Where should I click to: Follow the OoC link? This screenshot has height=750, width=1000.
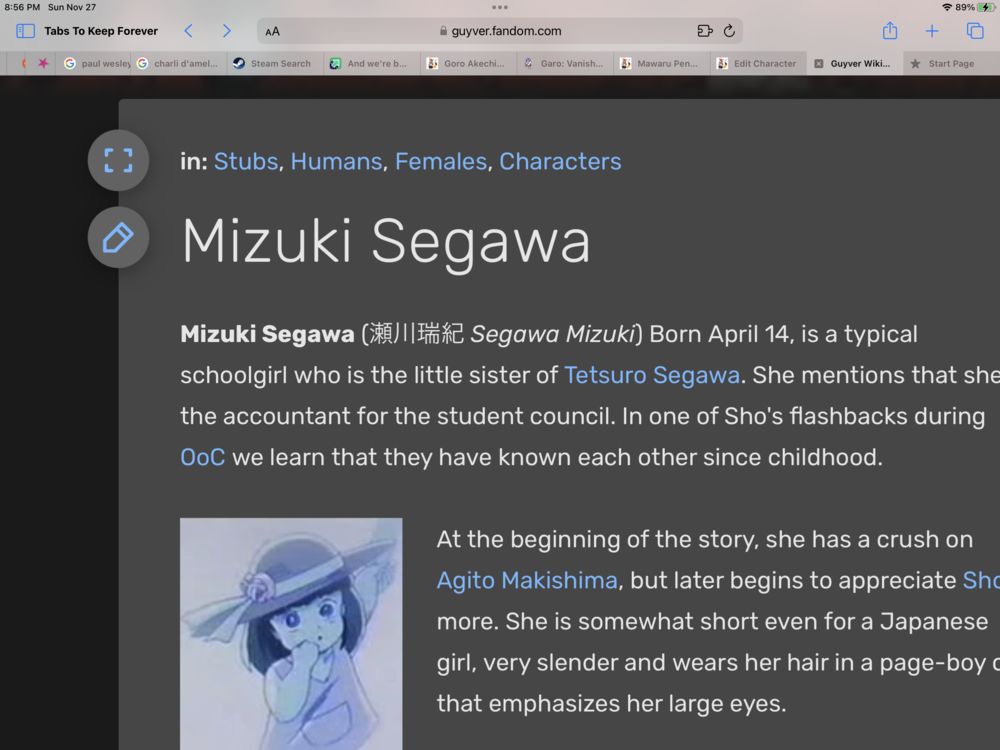pyautogui.click(x=202, y=457)
